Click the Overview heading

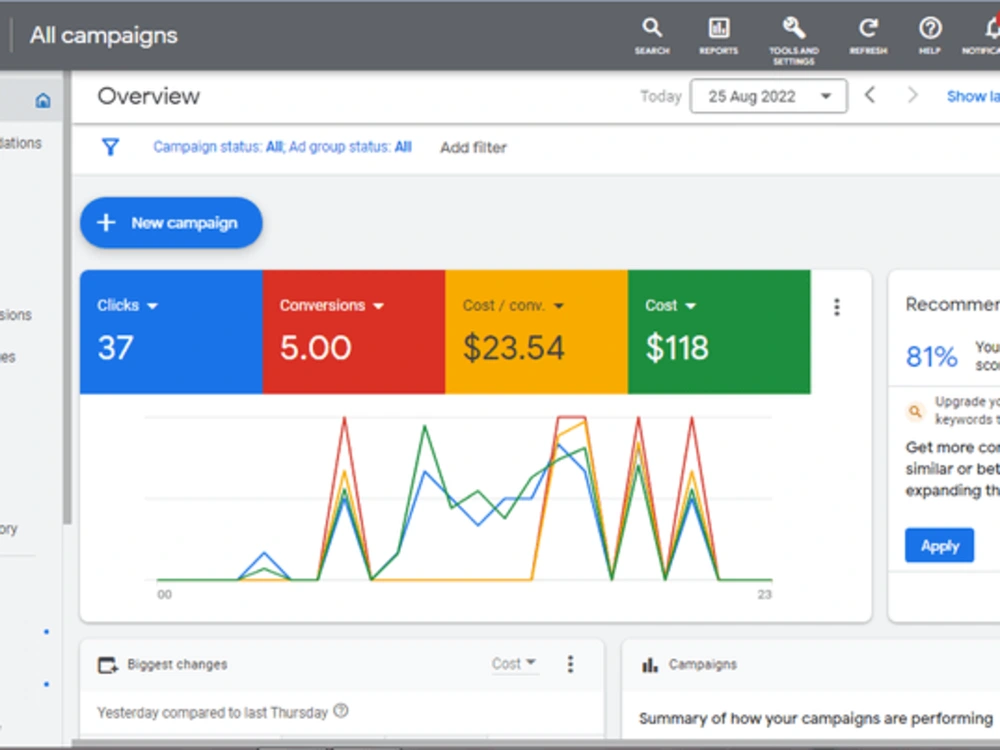click(149, 96)
